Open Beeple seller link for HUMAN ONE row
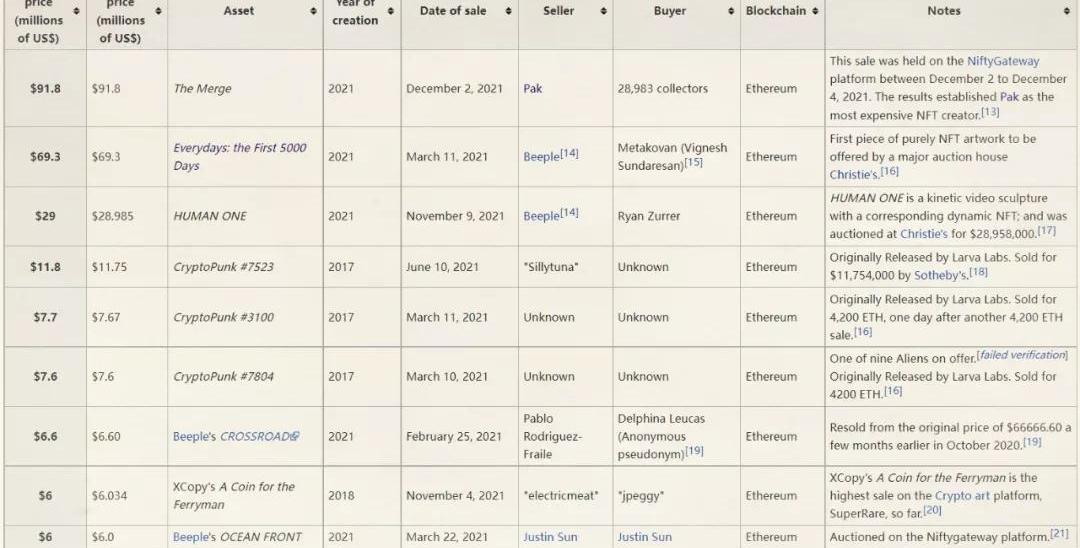1080x548 pixels. [x=541, y=216]
